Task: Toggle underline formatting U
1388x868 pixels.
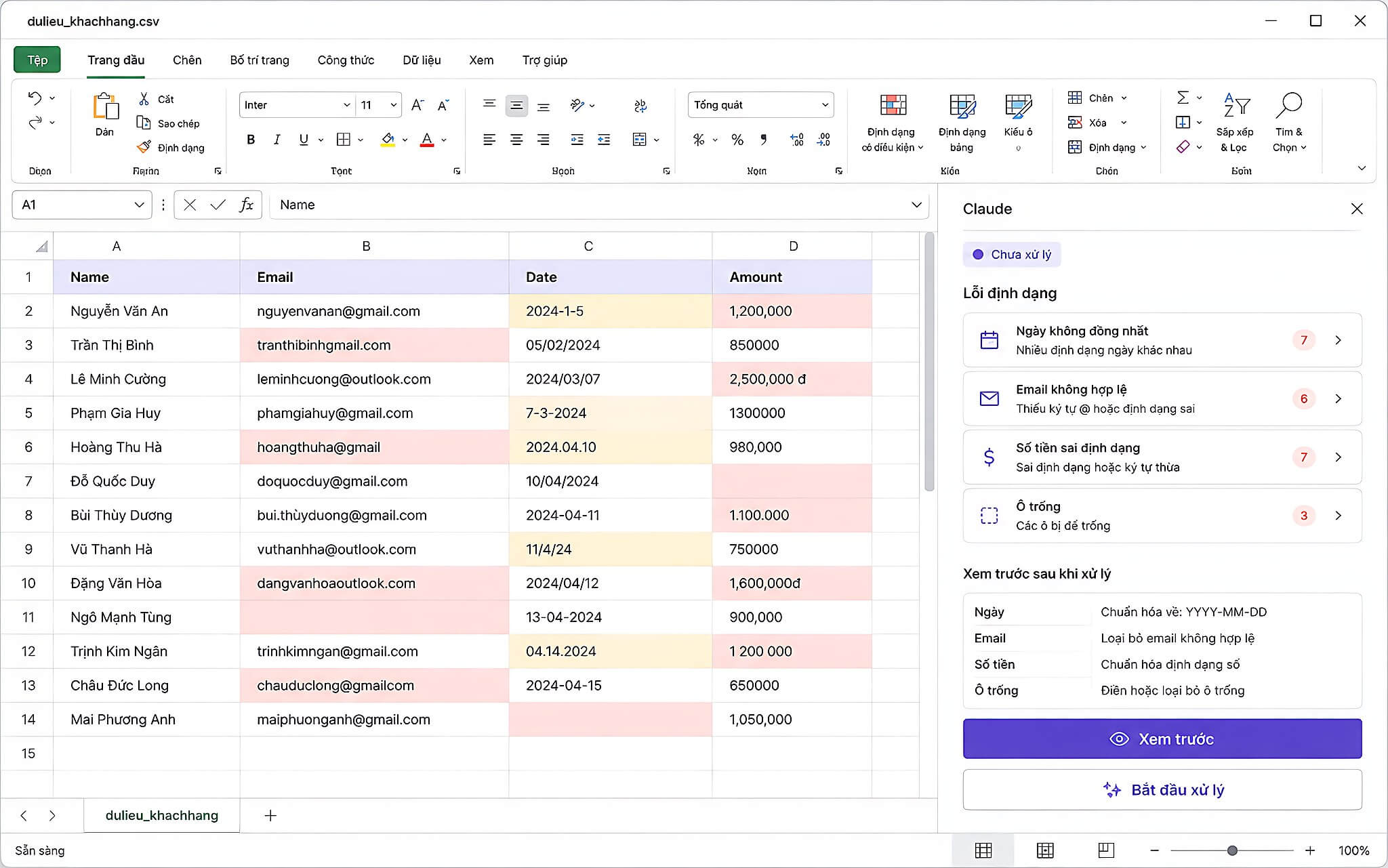Action: 304,140
